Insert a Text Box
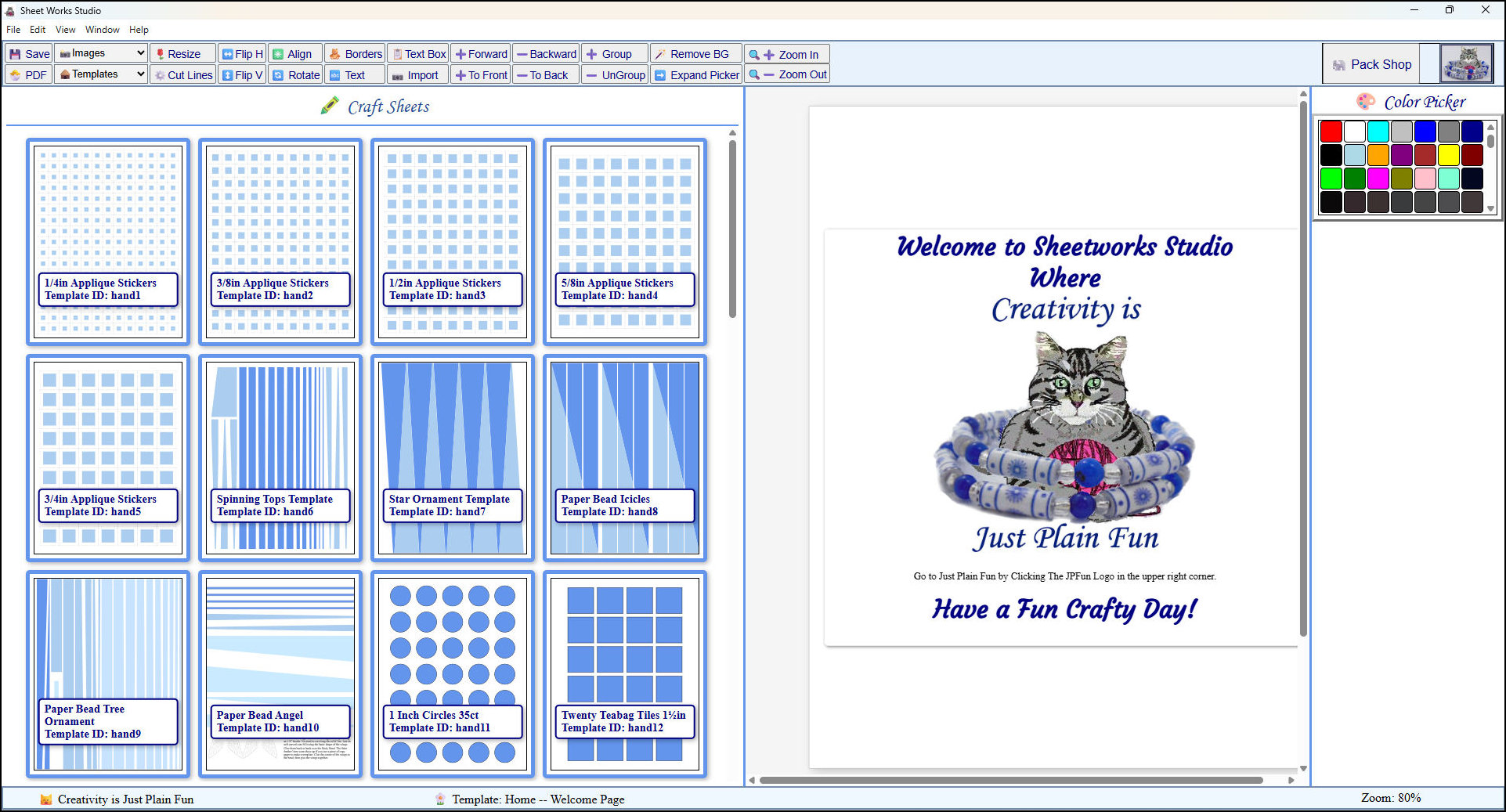The width and height of the screenshot is (1506, 812). 417,53
